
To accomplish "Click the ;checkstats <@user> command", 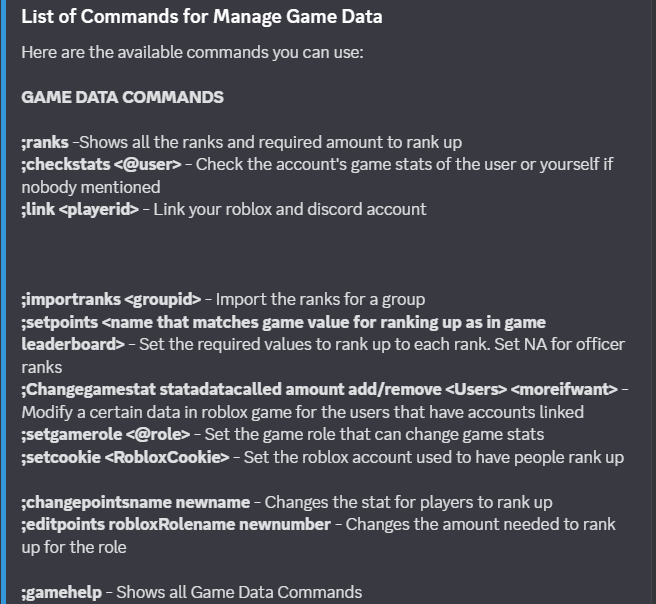I will click(x=101, y=165).
